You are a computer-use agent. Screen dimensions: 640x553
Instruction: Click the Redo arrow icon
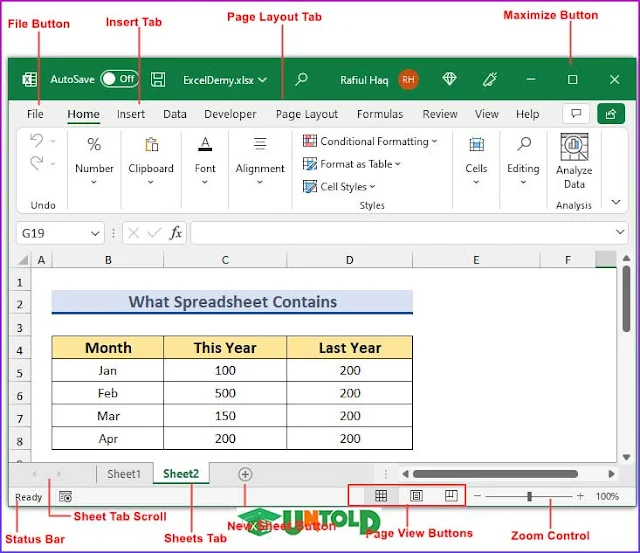[x=37, y=163]
